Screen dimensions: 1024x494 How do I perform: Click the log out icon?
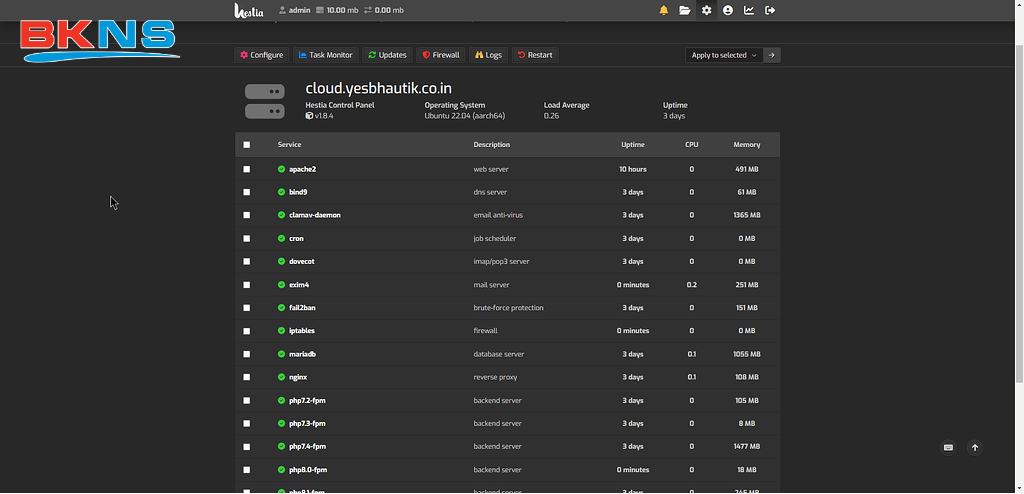[770, 10]
